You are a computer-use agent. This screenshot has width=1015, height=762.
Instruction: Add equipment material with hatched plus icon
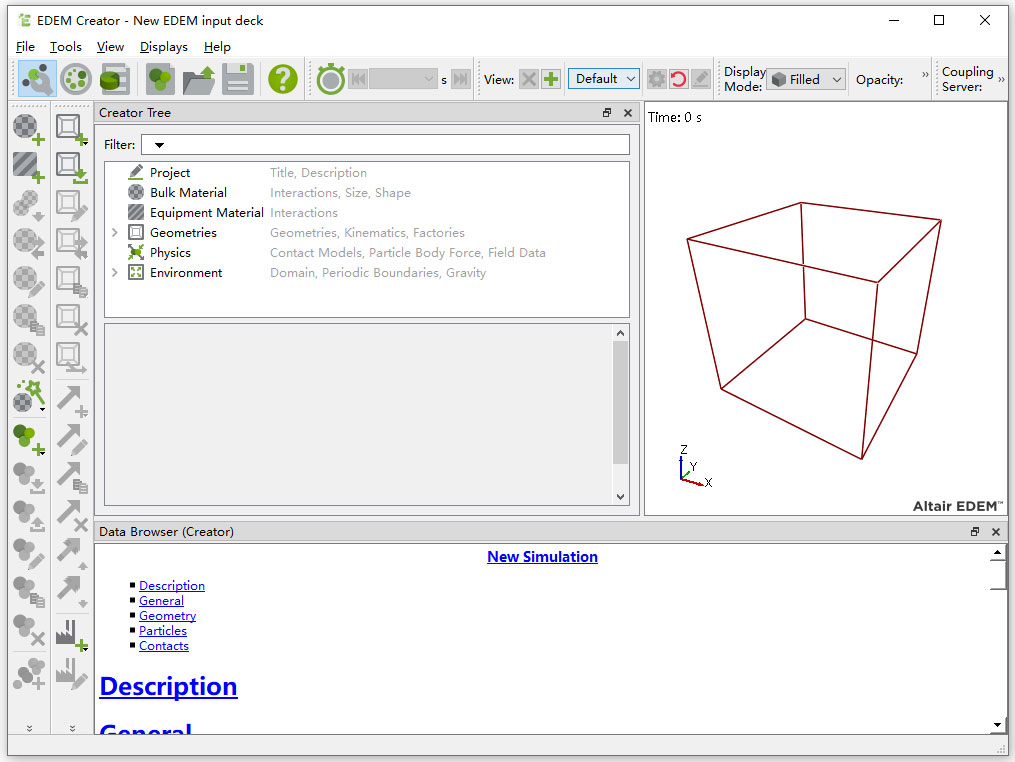click(x=29, y=167)
